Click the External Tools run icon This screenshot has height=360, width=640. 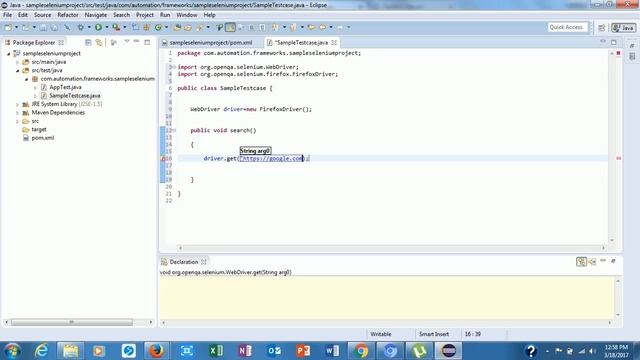click(116, 27)
